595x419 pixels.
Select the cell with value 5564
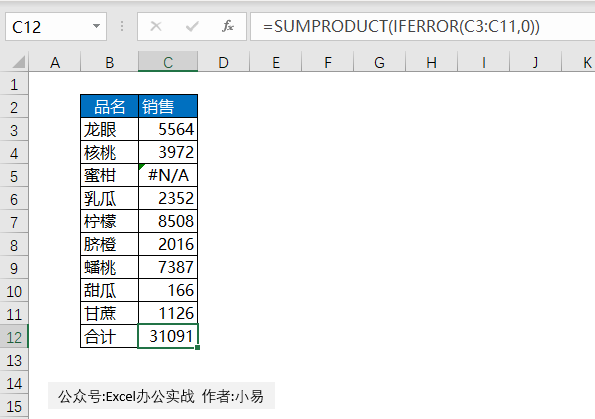(x=168, y=129)
